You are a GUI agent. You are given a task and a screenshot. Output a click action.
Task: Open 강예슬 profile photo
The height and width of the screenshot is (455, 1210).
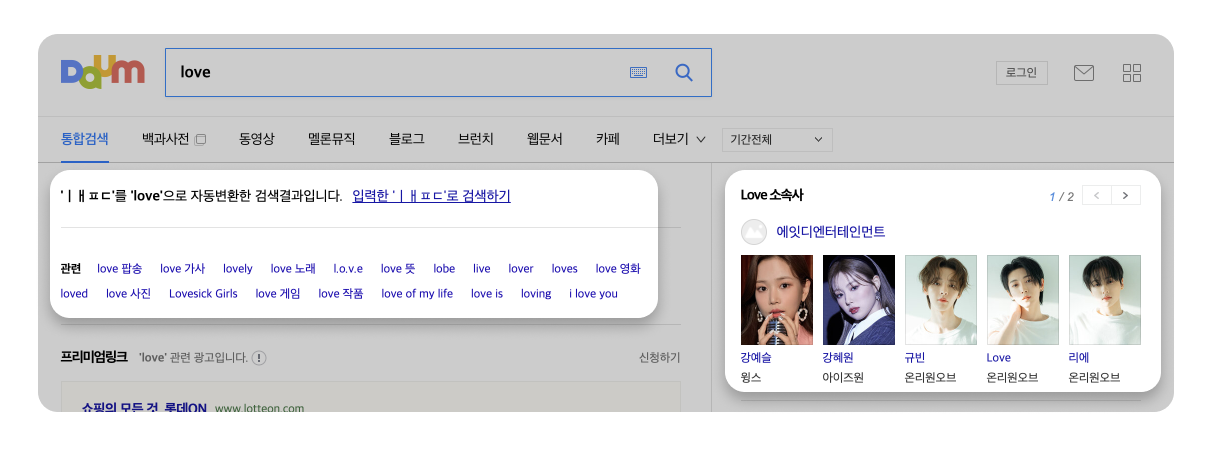(777, 300)
